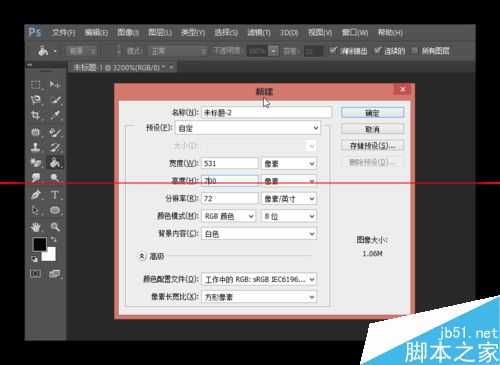Select the Move tool
Screen dimensions: 500x365
(x=55, y=84)
